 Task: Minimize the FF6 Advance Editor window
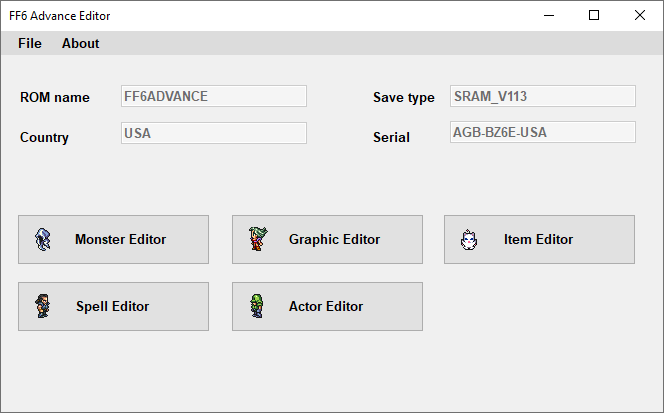click(x=549, y=16)
